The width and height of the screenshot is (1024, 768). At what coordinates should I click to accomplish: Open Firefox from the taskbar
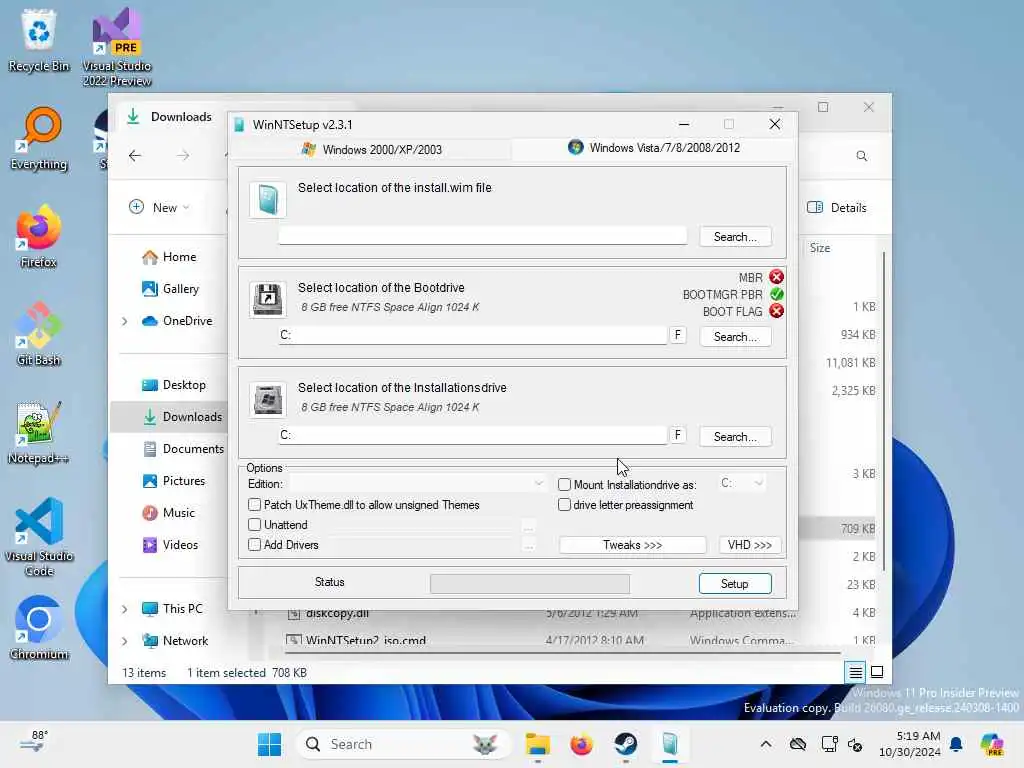point(581,744)
